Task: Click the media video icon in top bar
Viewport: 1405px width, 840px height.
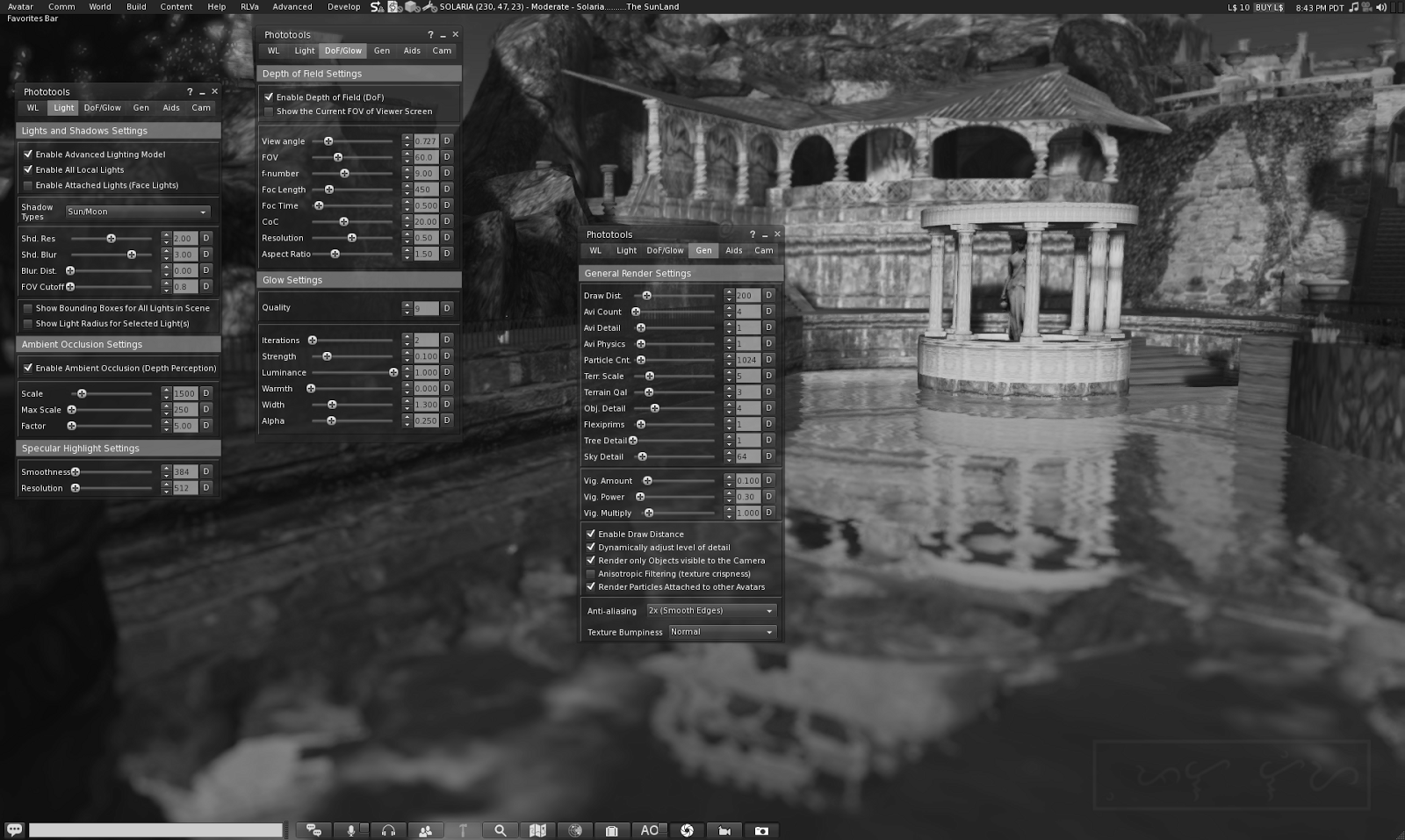Action: point(1366,7)
